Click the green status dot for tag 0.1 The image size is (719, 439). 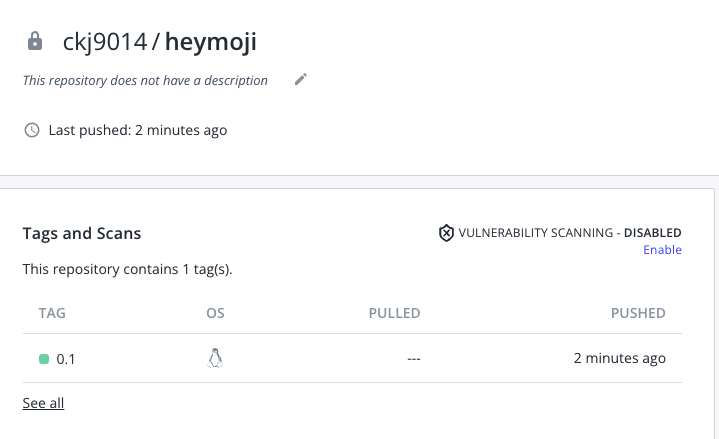click(x=44, y=358)
